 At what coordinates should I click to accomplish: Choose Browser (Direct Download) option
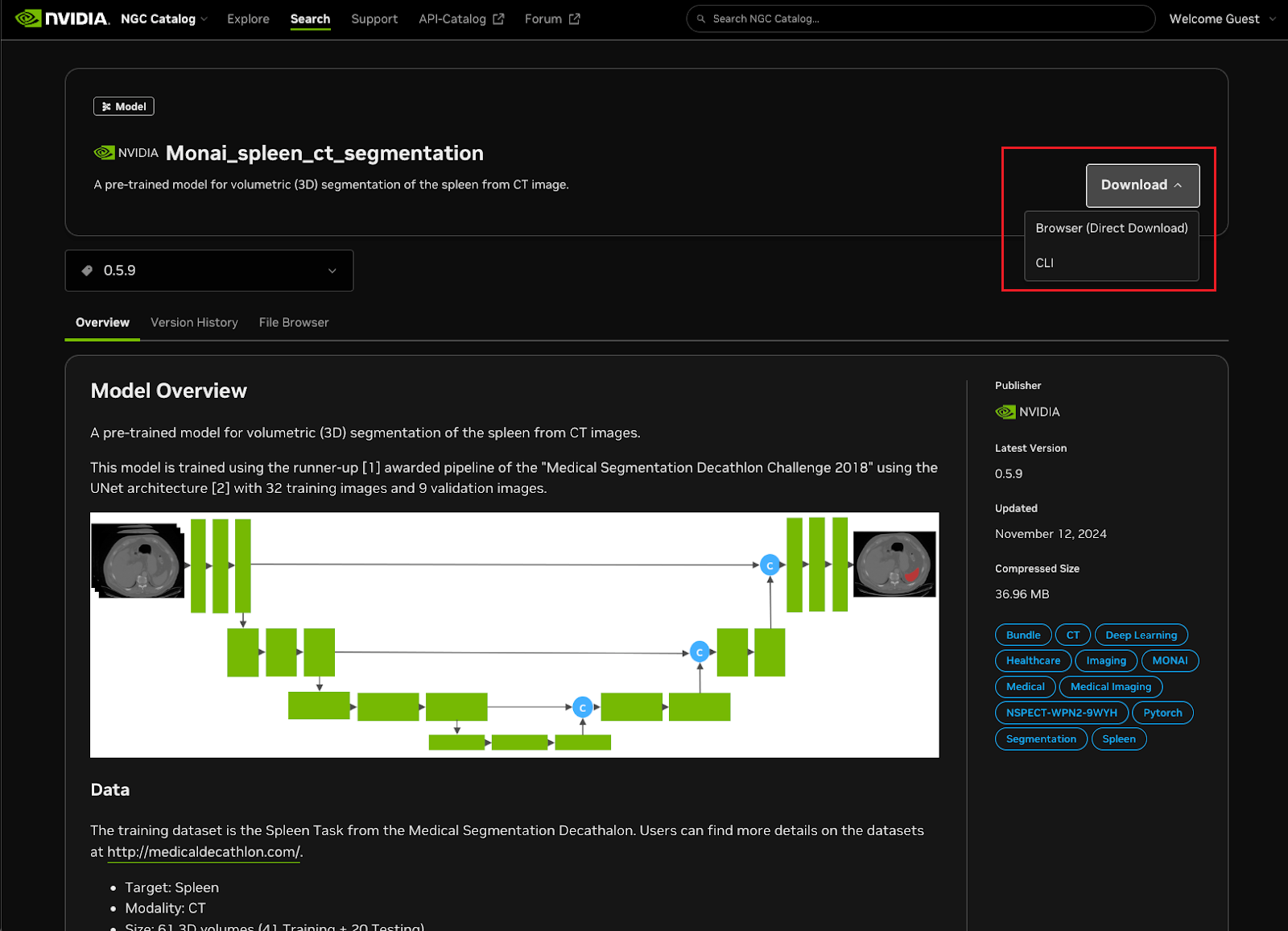pos(1111,228)
